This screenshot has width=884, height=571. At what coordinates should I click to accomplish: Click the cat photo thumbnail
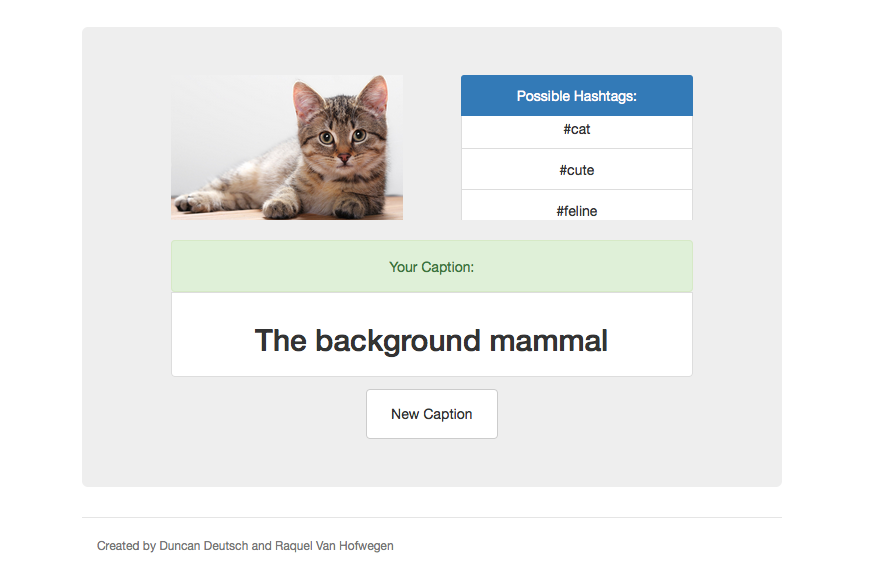pos(287,147)
